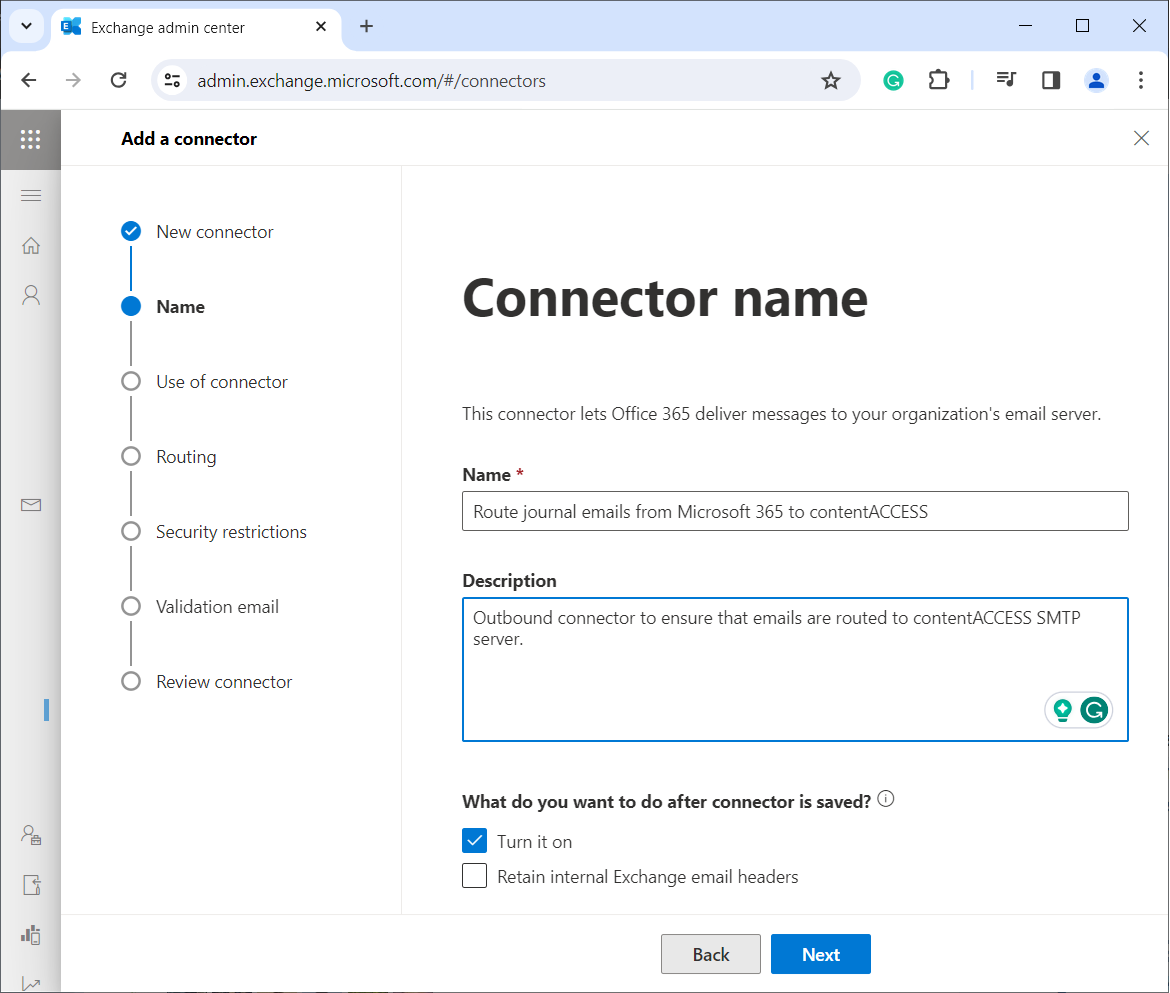Viewport: 1170px width, 993px height.
Task: Open Chrome Extensions puzzle icon
Action: coord(938,80)
